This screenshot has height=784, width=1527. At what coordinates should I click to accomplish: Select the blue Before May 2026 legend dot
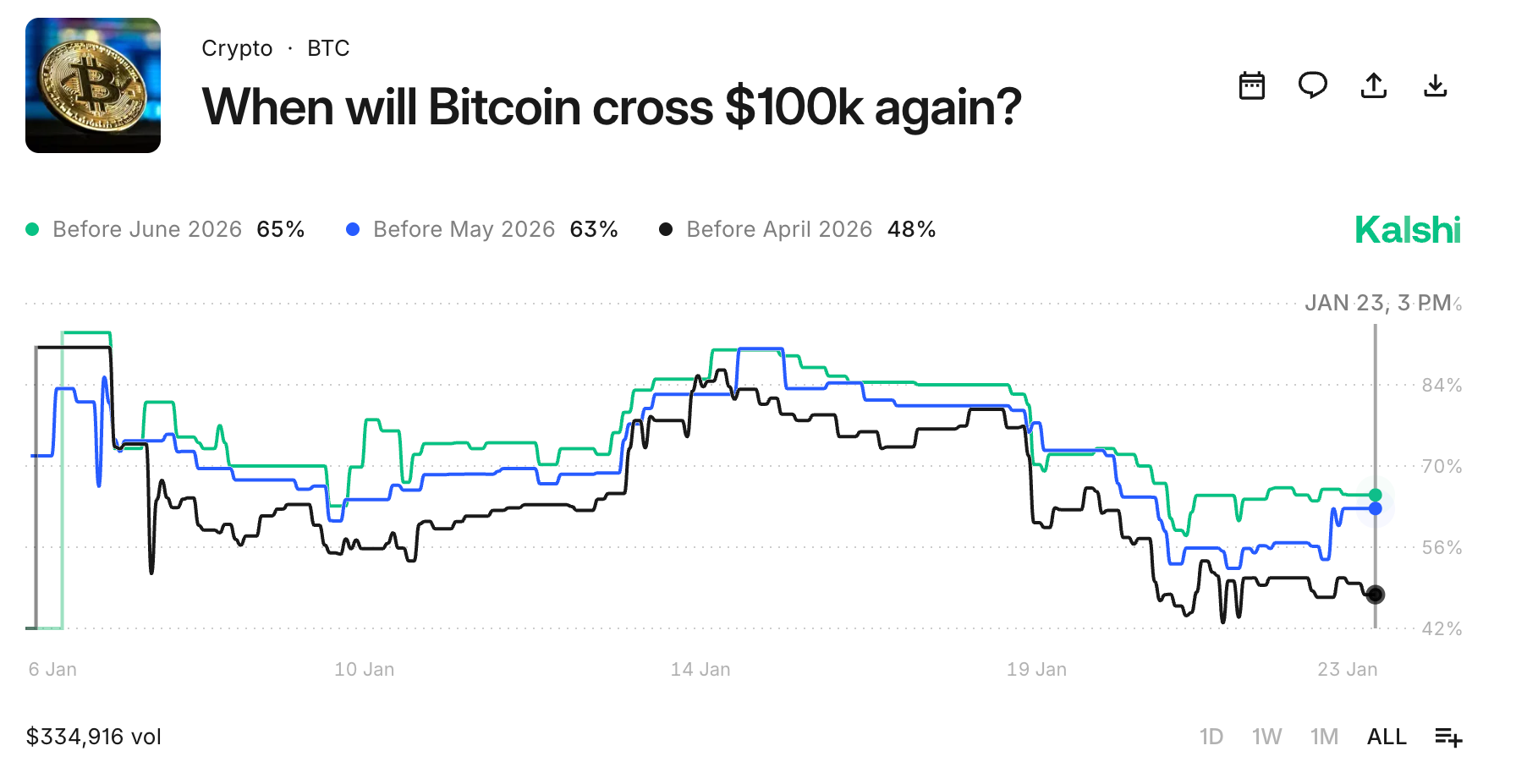(353, 228)
